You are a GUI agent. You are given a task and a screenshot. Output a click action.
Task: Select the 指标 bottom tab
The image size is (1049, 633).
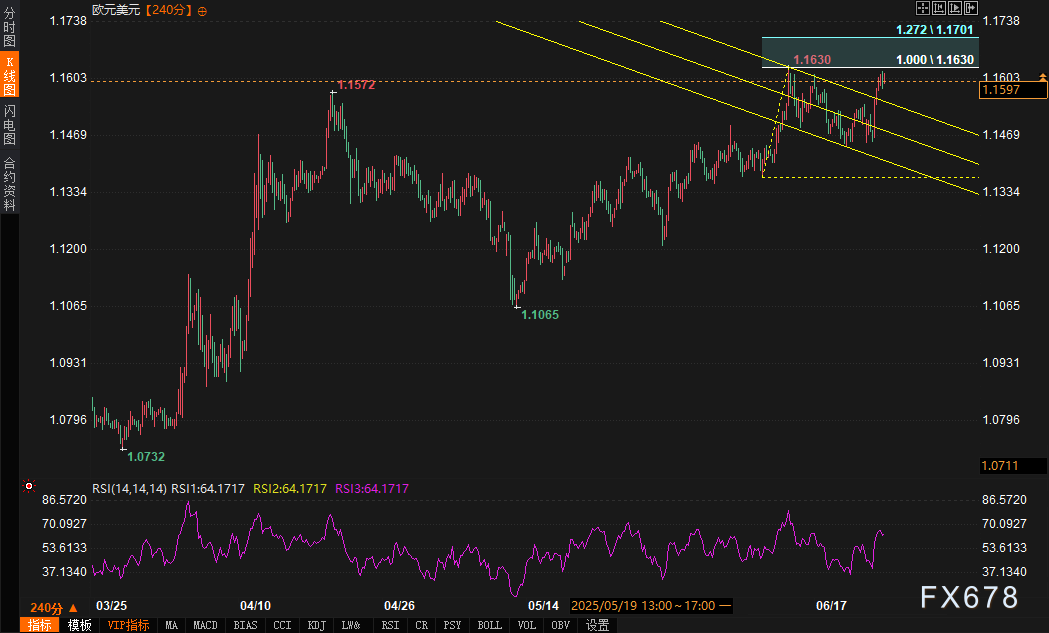[x=39, y=625]
